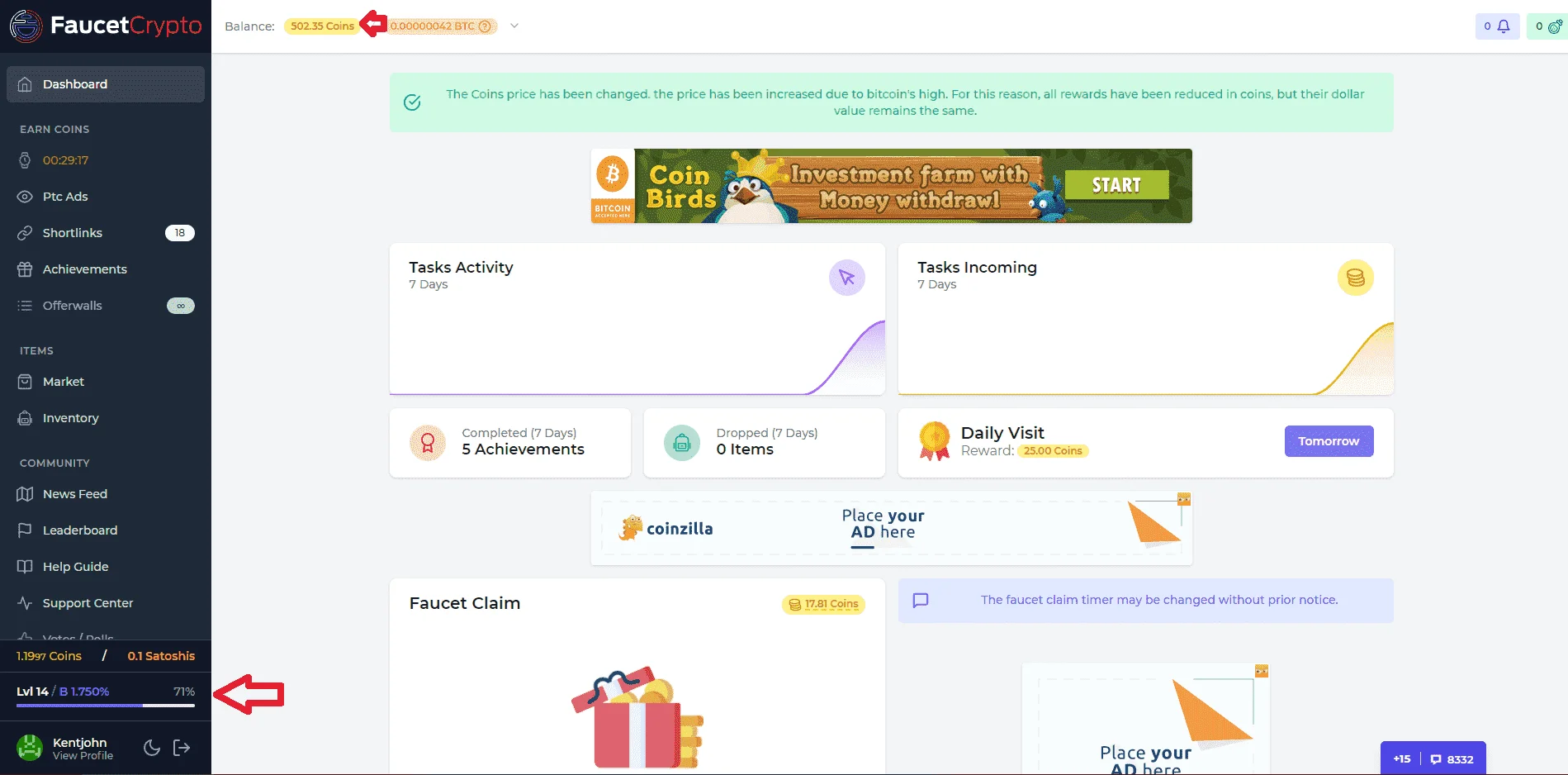This screenshot has height=775, width=1568.
Task: Click the 00:29:17 faucet timer
Action: 65,160
